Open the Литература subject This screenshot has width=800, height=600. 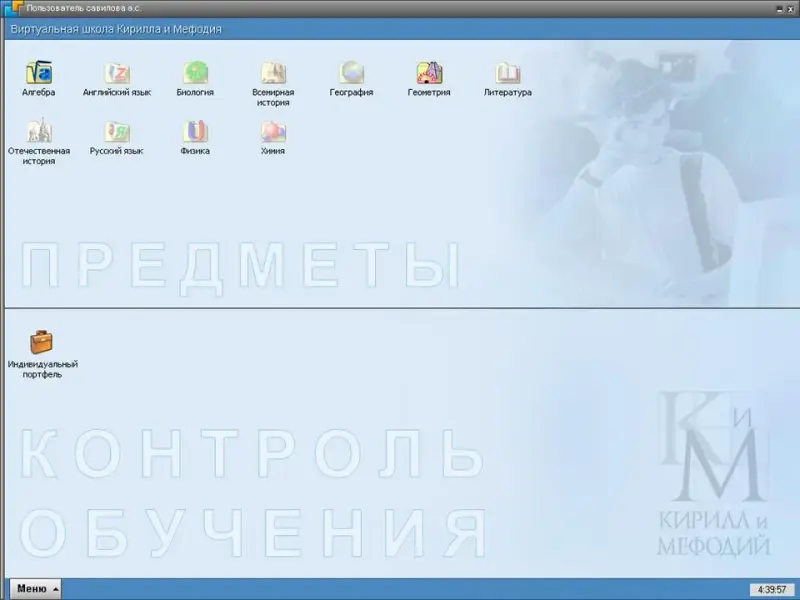click(x=508, y=73)
